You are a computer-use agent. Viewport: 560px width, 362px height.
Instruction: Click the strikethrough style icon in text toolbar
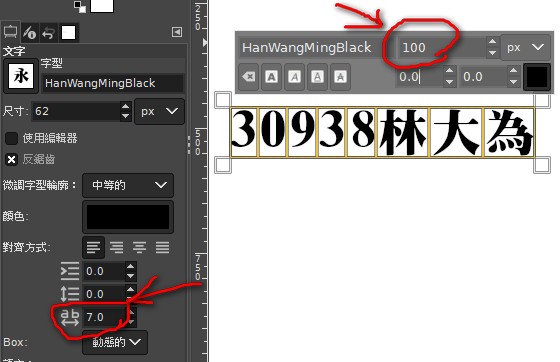click(x=340, y=76)
